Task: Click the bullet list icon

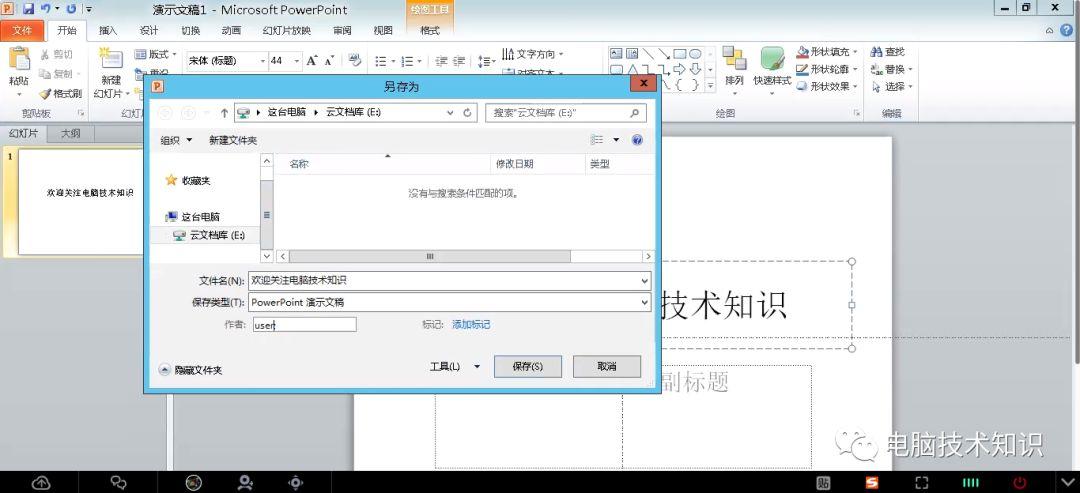Action: click(x=380, y=61)
